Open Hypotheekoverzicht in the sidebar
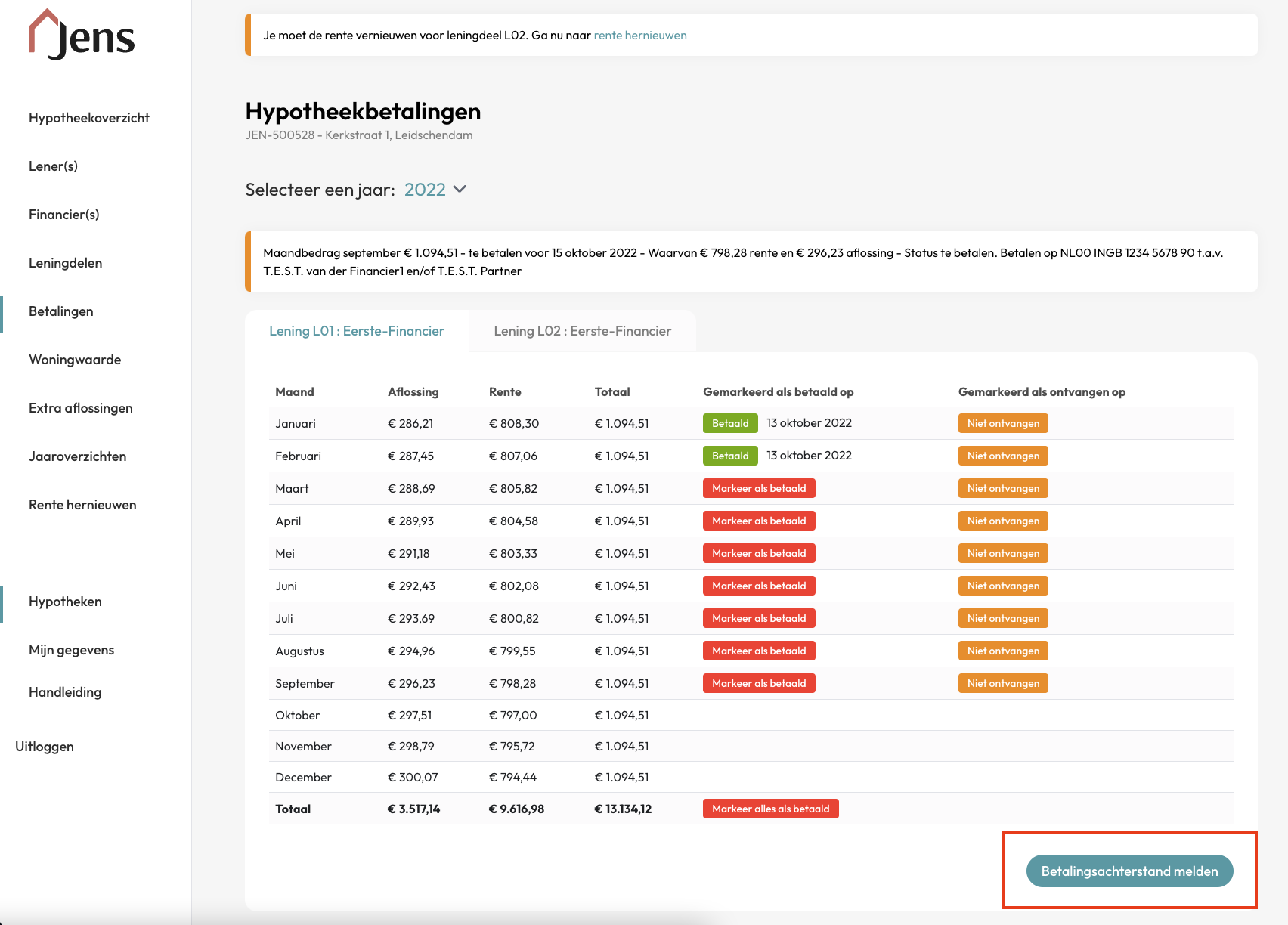This screenshot has height=925, width=1288. click(89, 118)
